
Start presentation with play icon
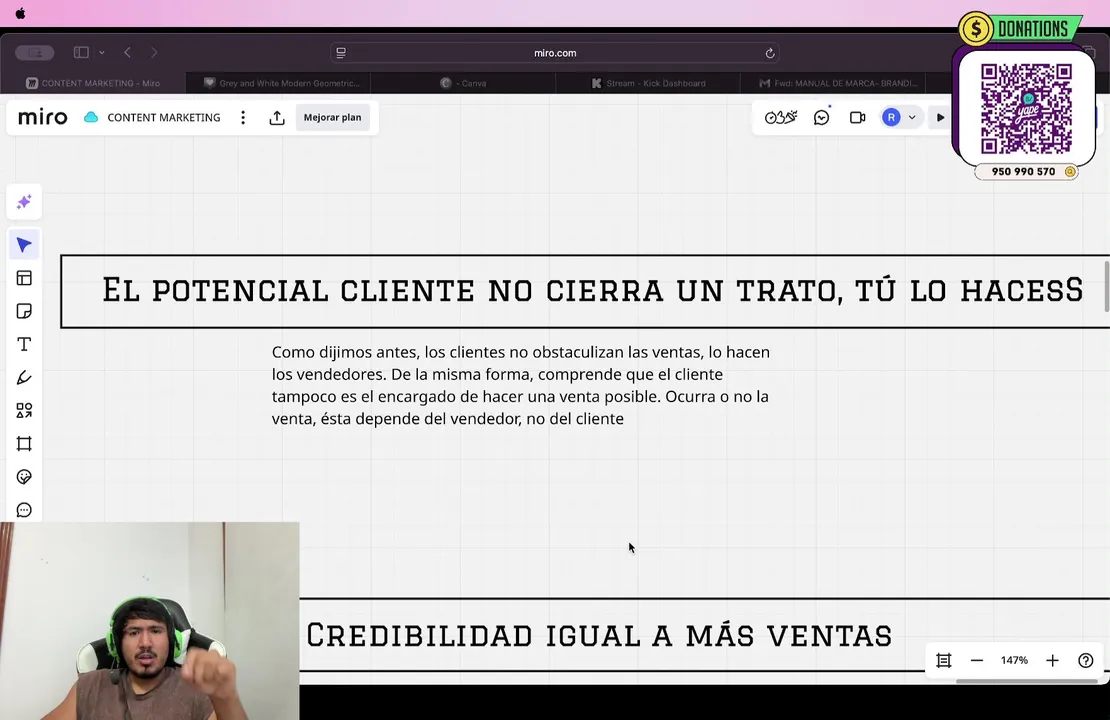(940, 118)
